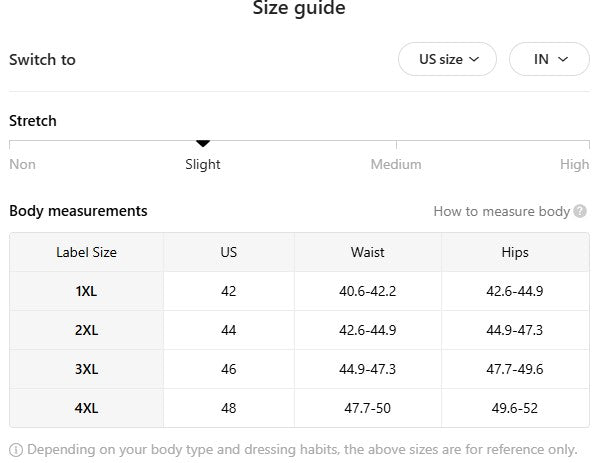Viewport: 600px width, 463px height.
Task: Click the 3XL label size row
Action: [86, 369]
